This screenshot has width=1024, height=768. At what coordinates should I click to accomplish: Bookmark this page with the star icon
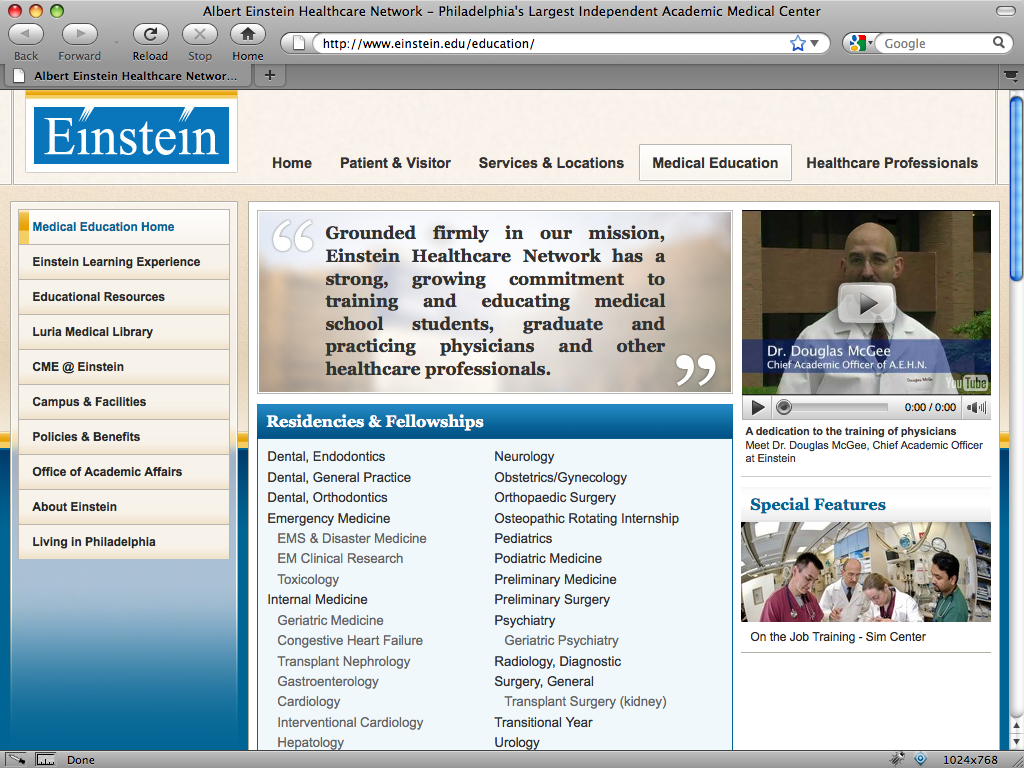pyautogui.click(x=797, y=44)
